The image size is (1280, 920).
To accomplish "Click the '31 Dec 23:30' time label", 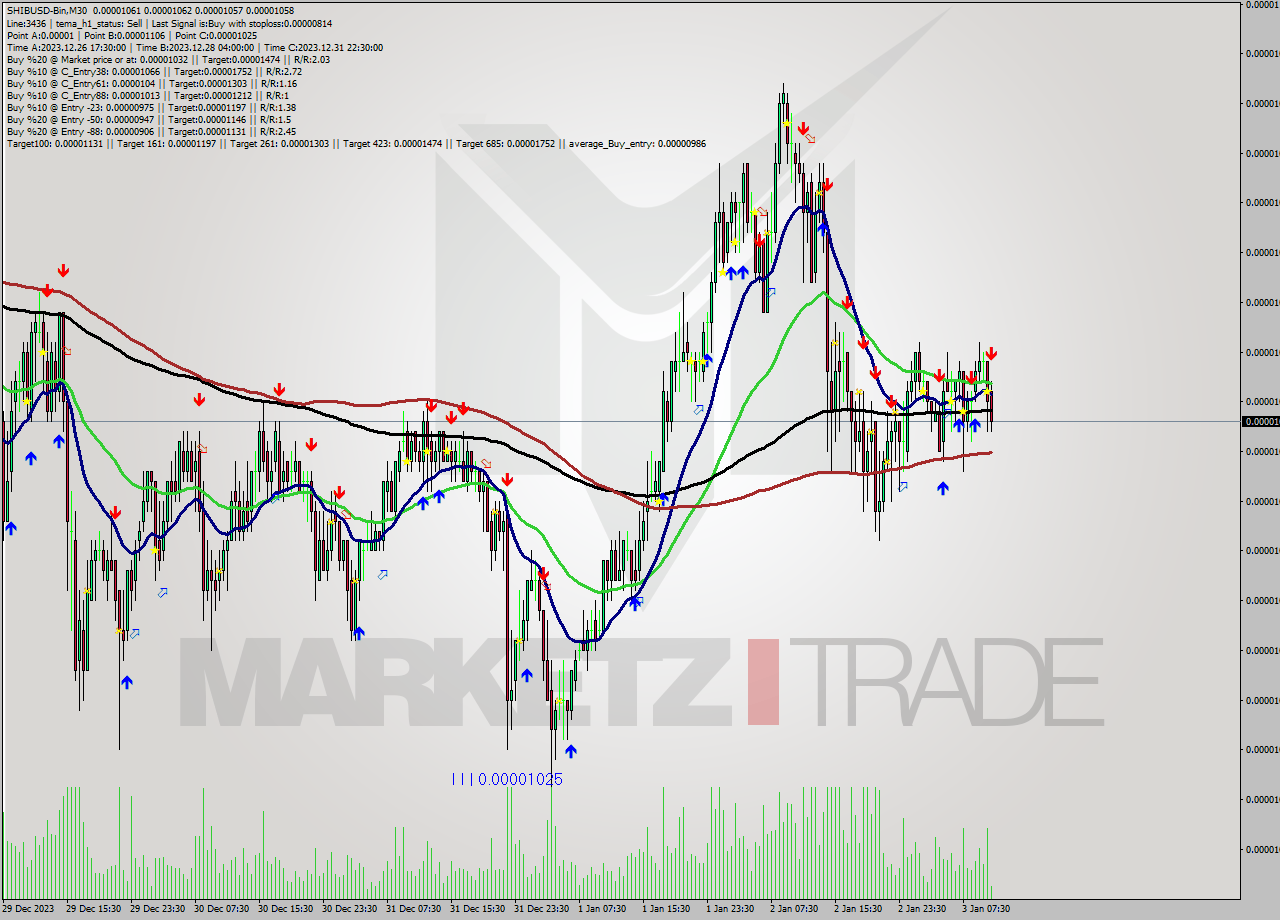I will coord(542,909).
